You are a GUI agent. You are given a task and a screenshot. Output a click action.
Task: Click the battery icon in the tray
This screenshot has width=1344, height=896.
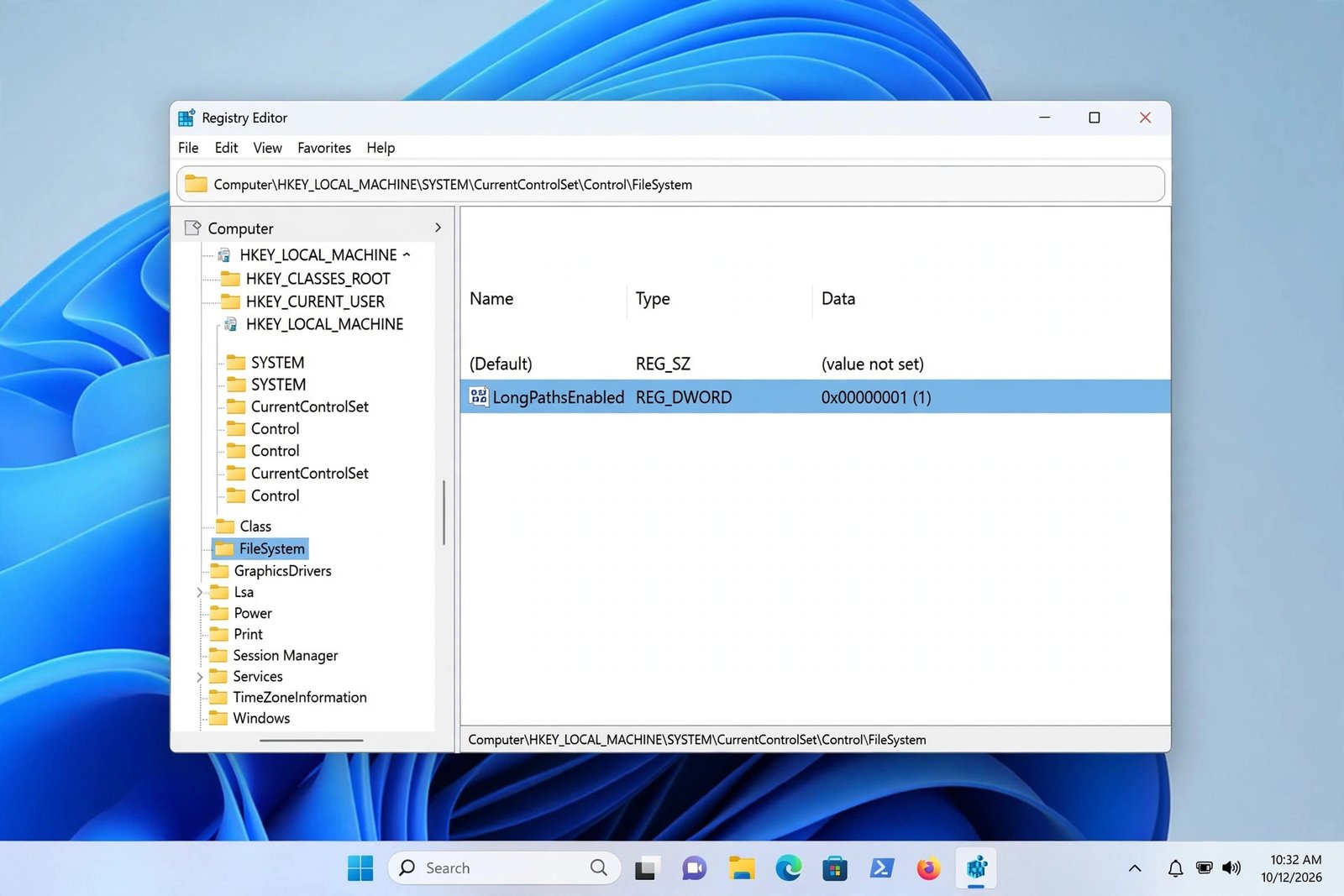point(1204,867)
